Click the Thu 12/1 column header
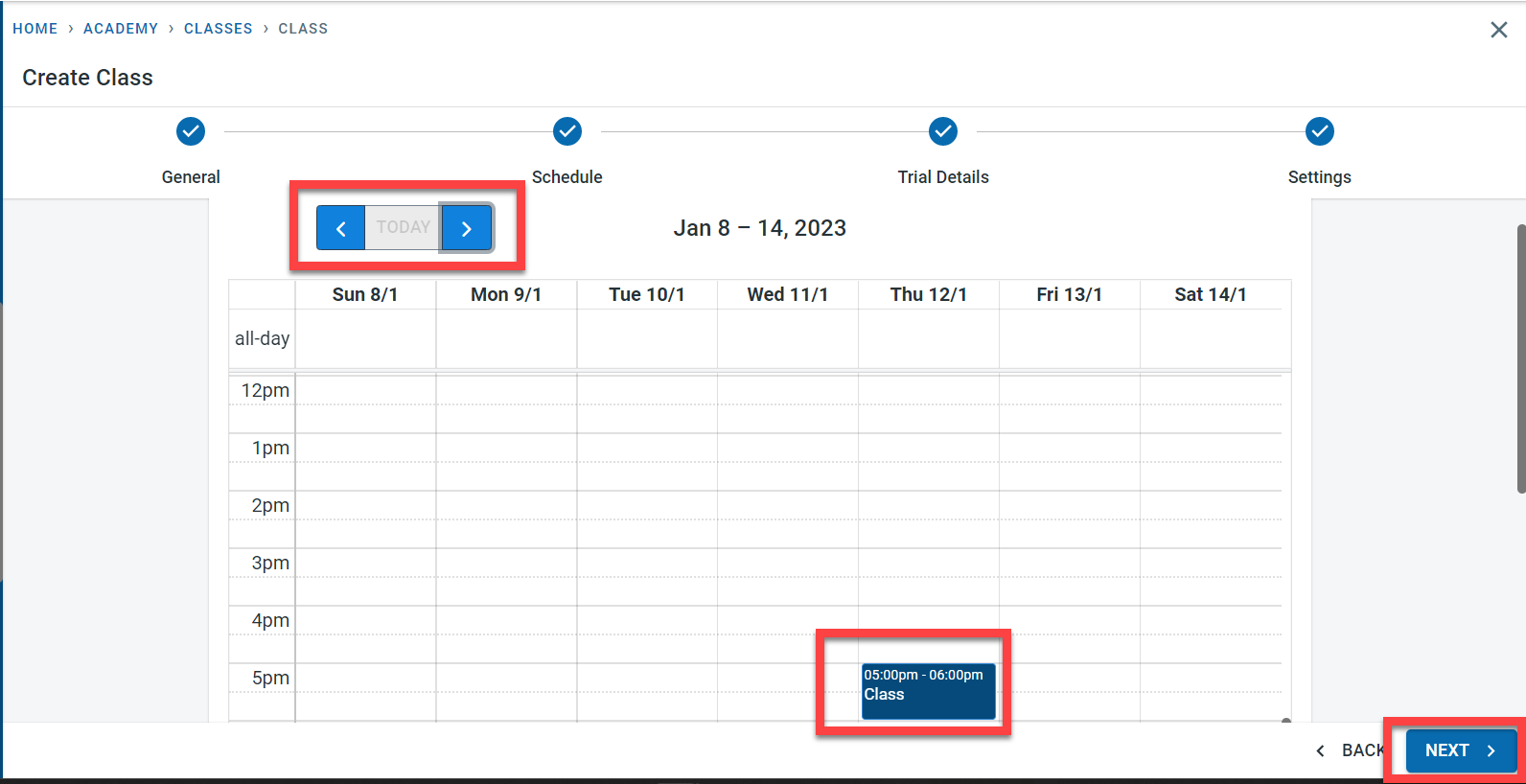This screenshot has height=784, width=1526. [x=928, y=294]
